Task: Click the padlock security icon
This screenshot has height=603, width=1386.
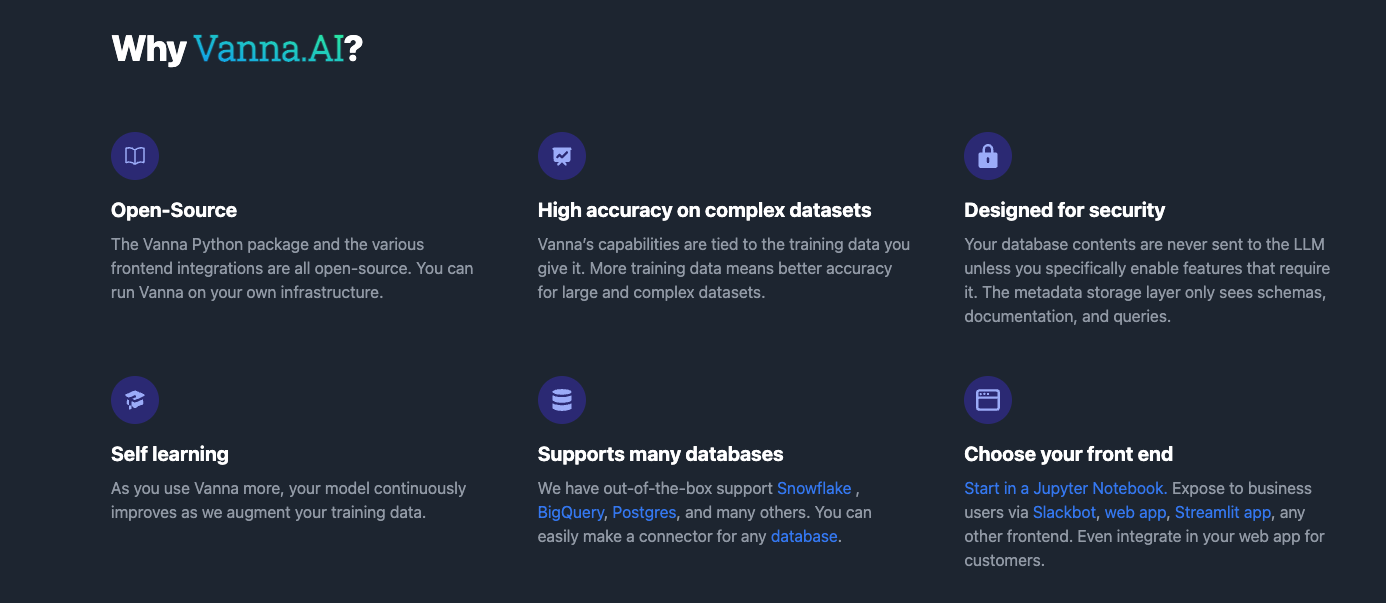Action: click(x=988, y=156)
